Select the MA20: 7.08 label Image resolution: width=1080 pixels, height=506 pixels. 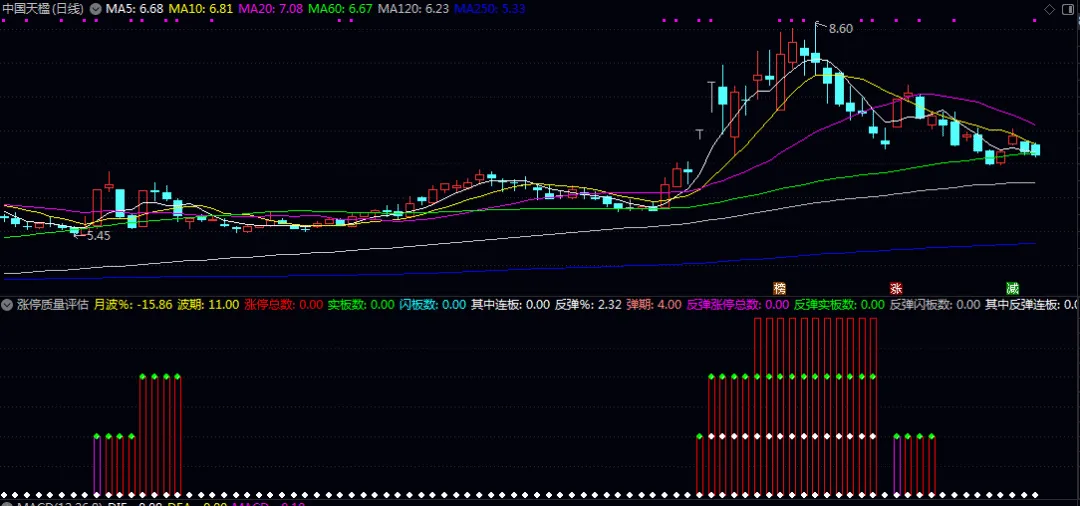coord(270,9)
